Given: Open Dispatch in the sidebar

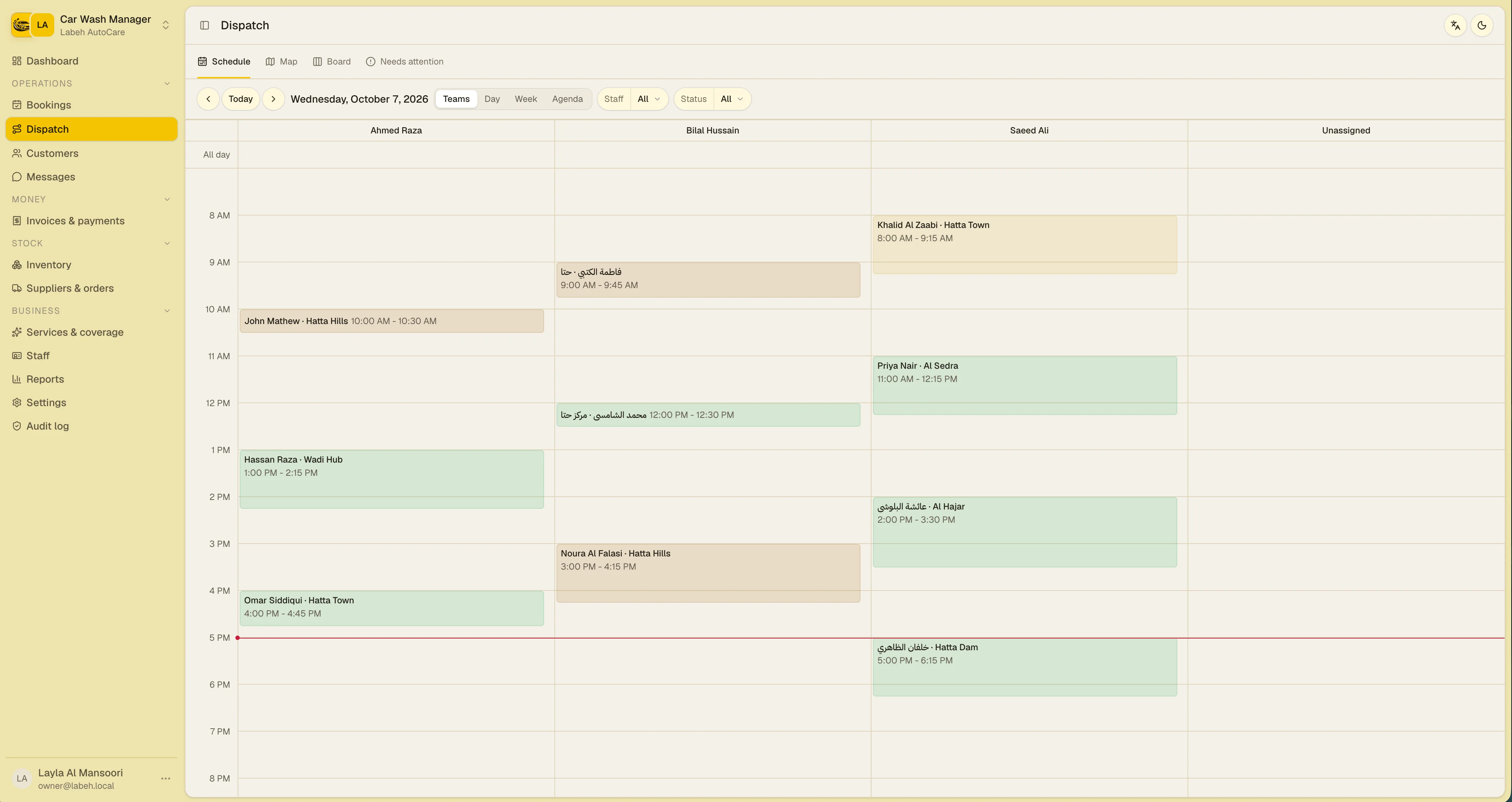Looking at the screenshot, I should (91, 129).
